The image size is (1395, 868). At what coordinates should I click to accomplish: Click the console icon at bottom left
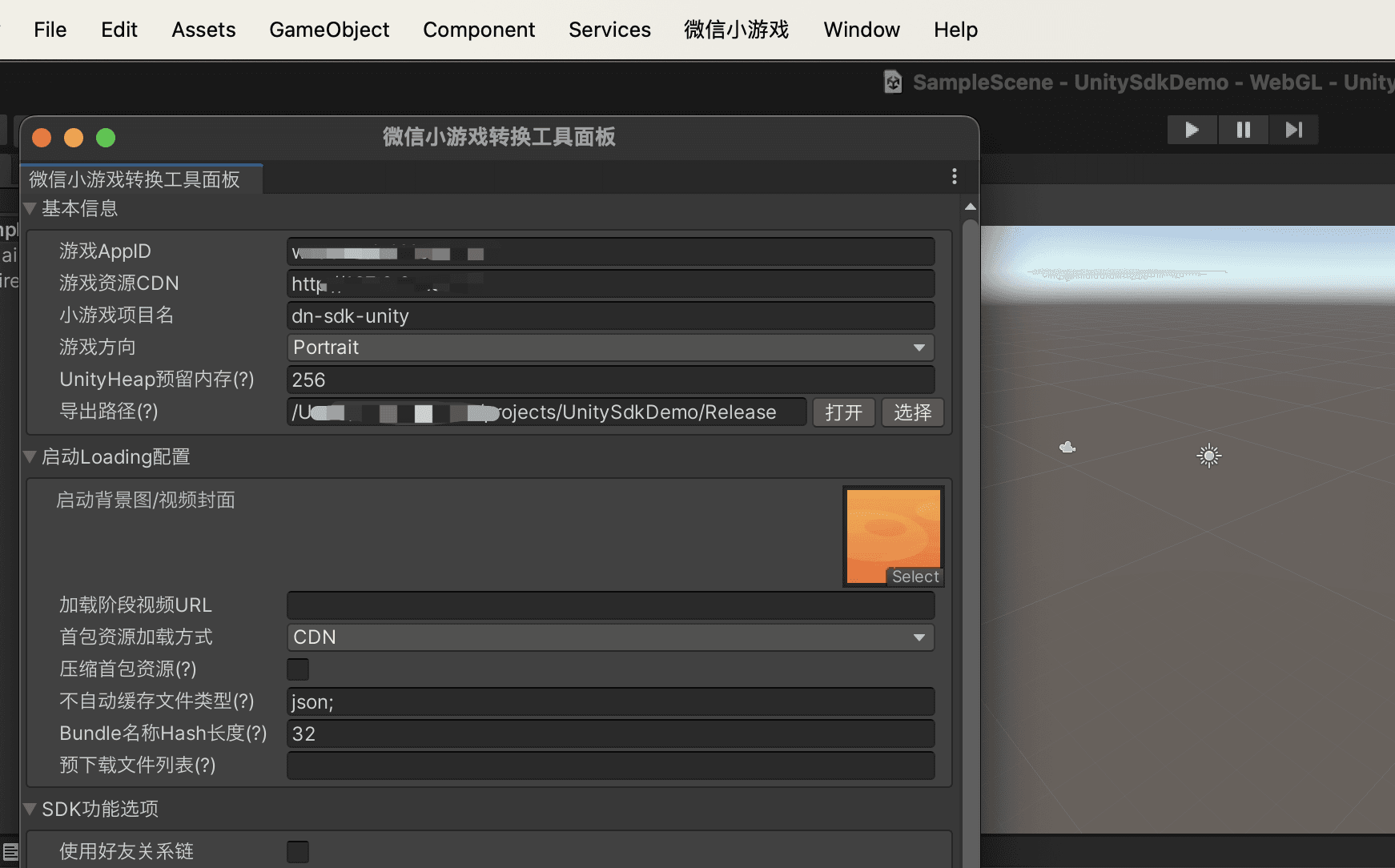(10, 851)
